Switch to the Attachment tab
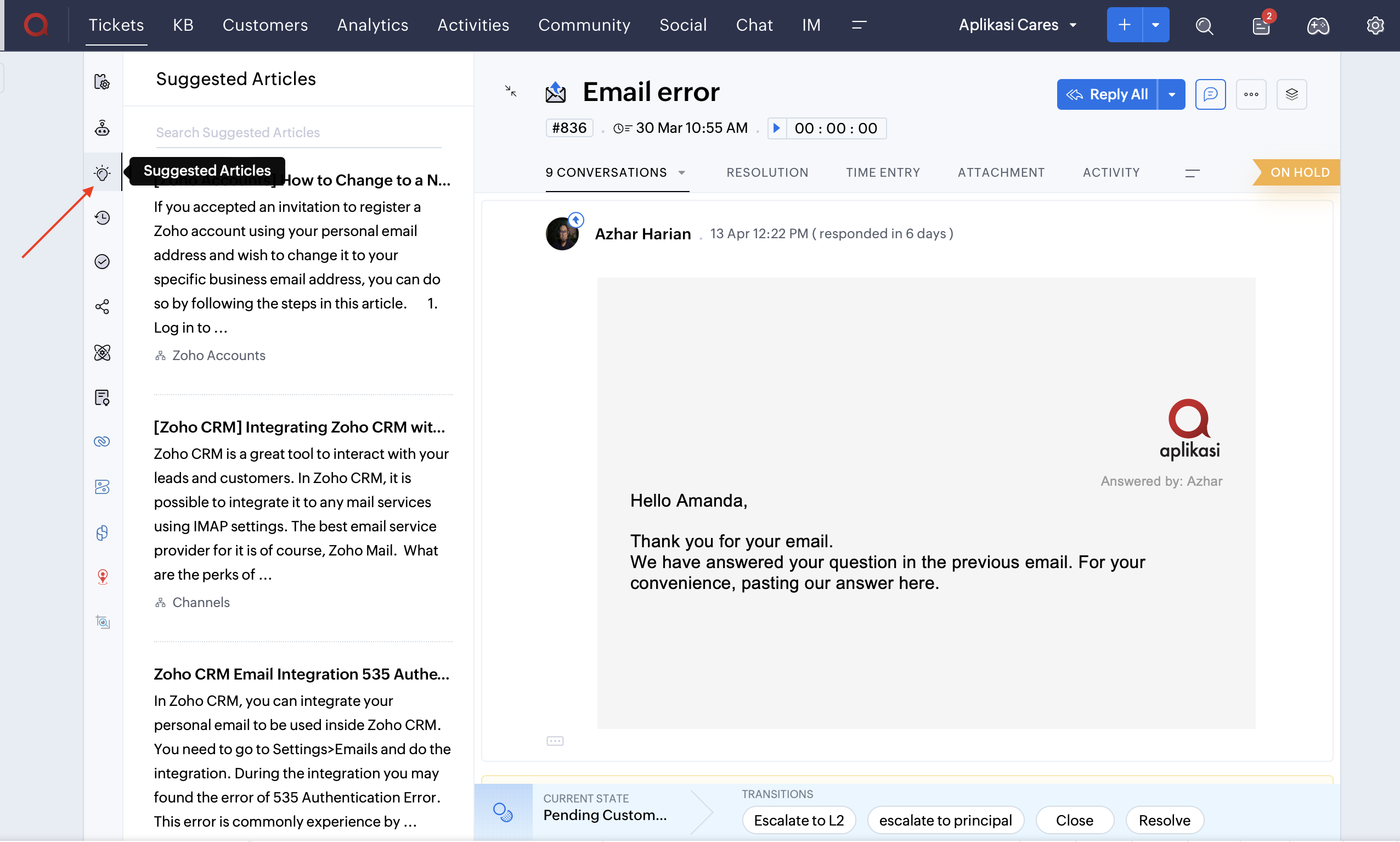The width and height of the screenshot is (1400, 842). 1001,172
